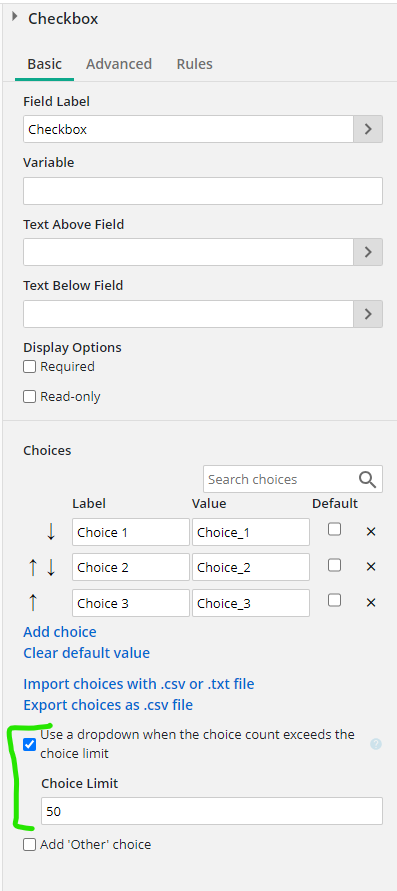
Task: Uncheck the dropdown choice limit checkbox
Action: click(x=30, y=744)
